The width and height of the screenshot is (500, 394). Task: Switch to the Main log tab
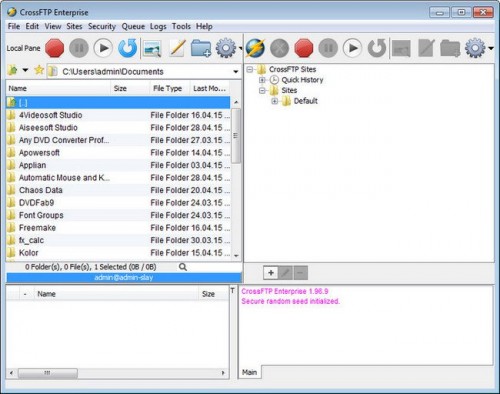250,372
